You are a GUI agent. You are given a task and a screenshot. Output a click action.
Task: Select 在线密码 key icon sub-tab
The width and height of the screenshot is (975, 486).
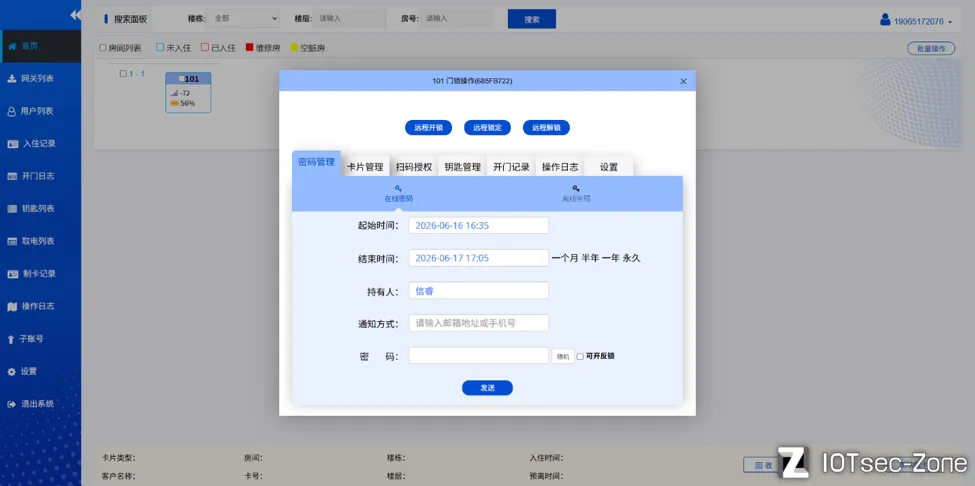pyautogui.click(x=399, y=188)
